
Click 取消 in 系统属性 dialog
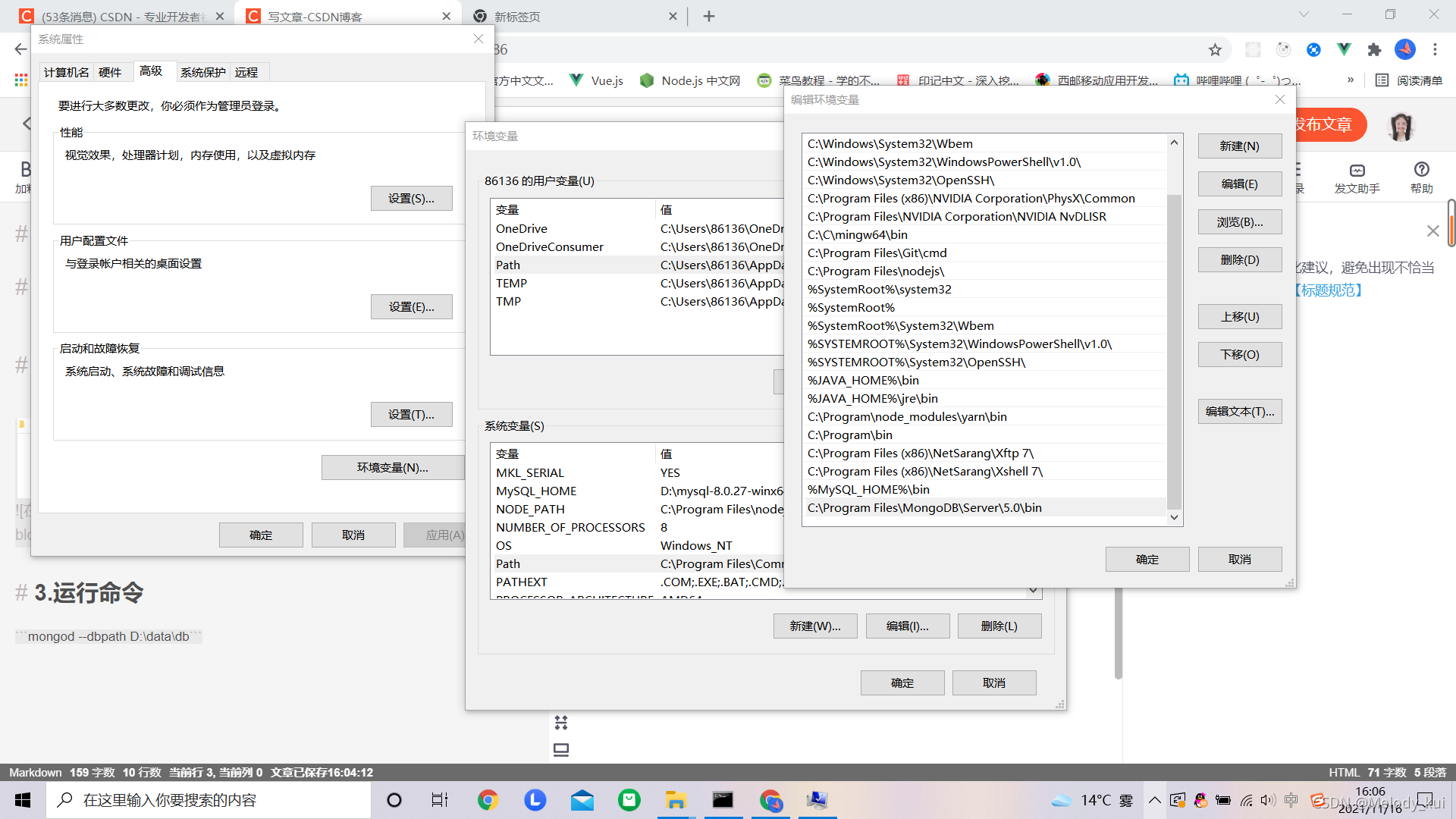click(x=353, y=535)
